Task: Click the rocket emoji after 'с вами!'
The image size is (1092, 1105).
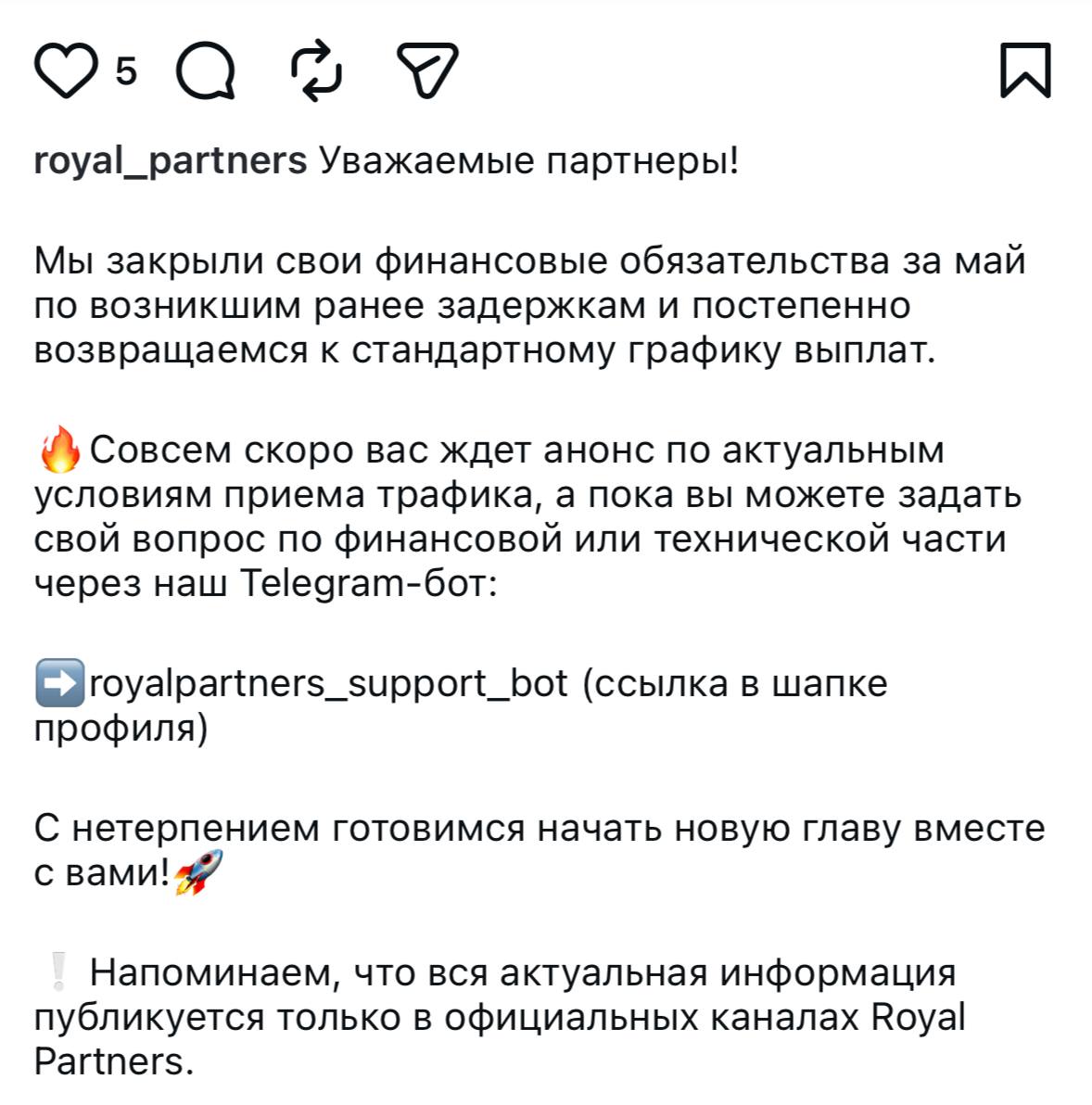Action: click(x=198, y=871)
